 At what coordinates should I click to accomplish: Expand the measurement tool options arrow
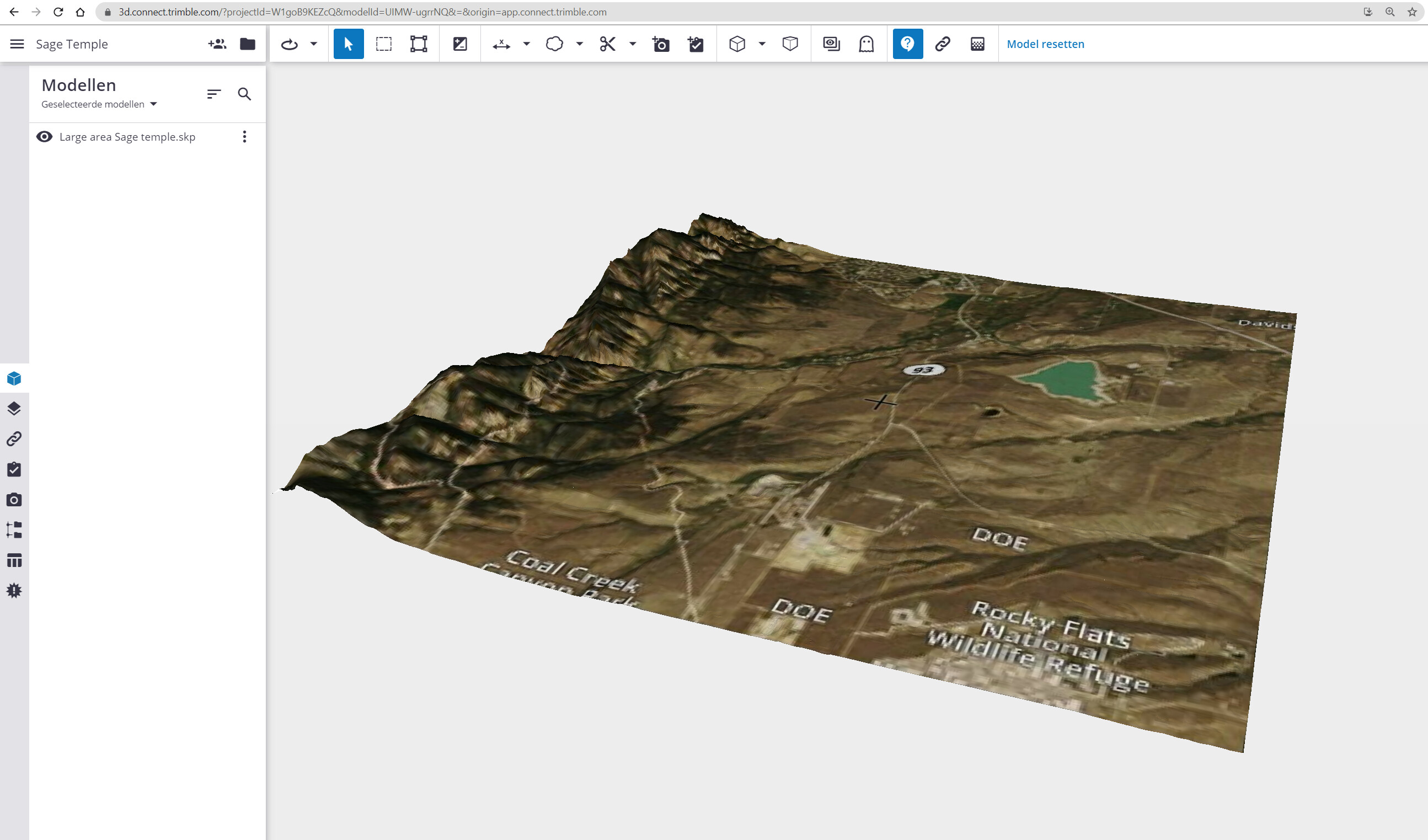(527, 44)
